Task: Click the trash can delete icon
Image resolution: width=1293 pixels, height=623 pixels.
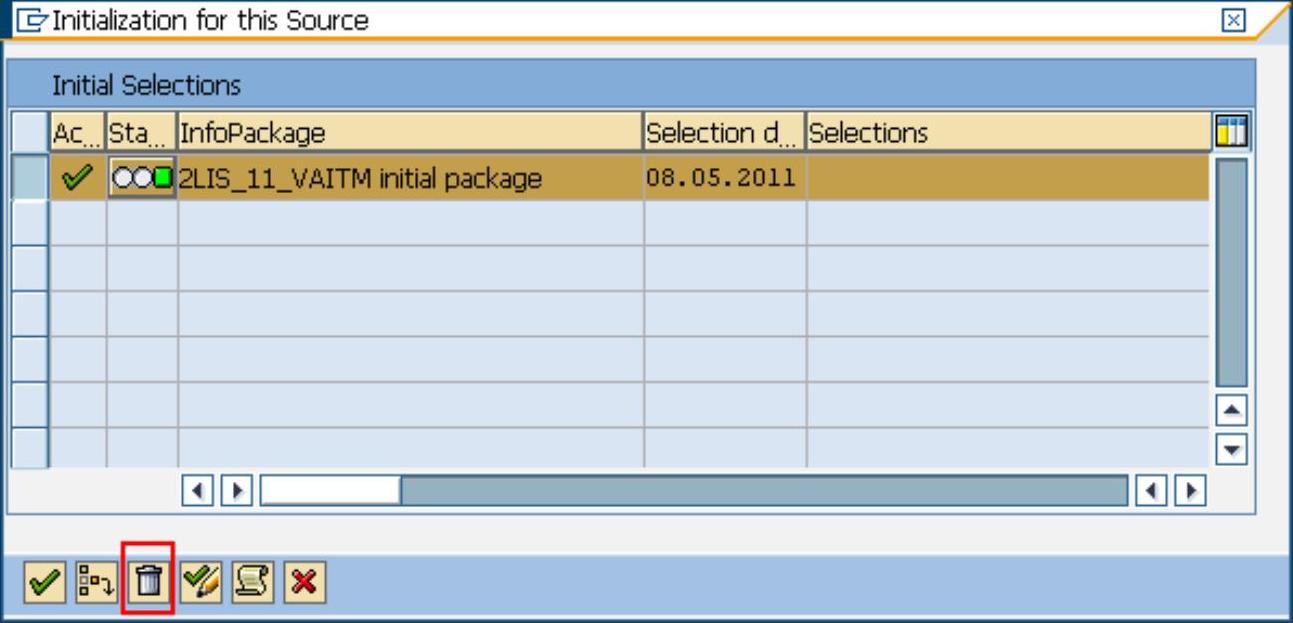Action: coord(148,579)
